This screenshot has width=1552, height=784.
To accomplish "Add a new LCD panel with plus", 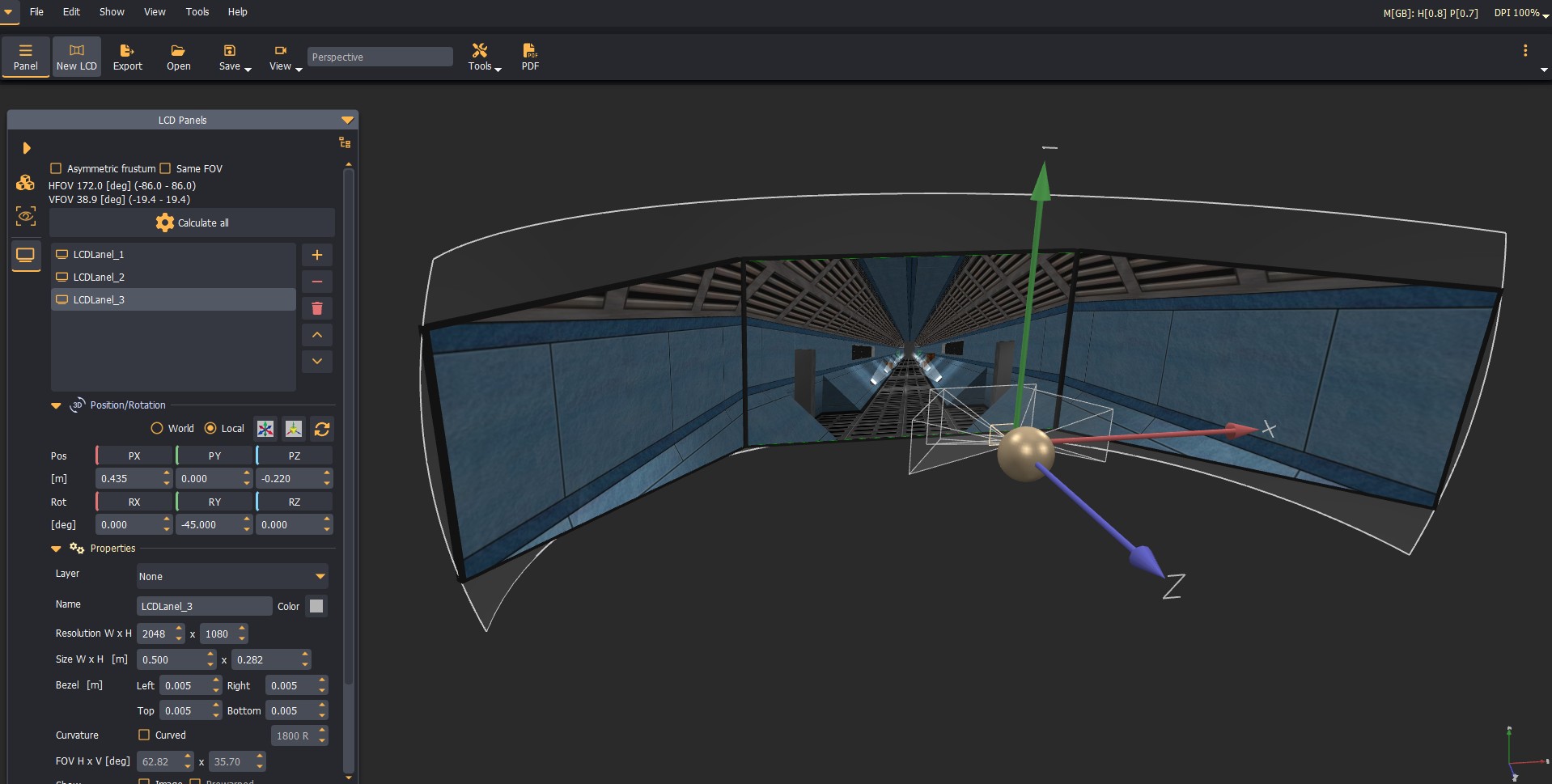I will point(317,255).
